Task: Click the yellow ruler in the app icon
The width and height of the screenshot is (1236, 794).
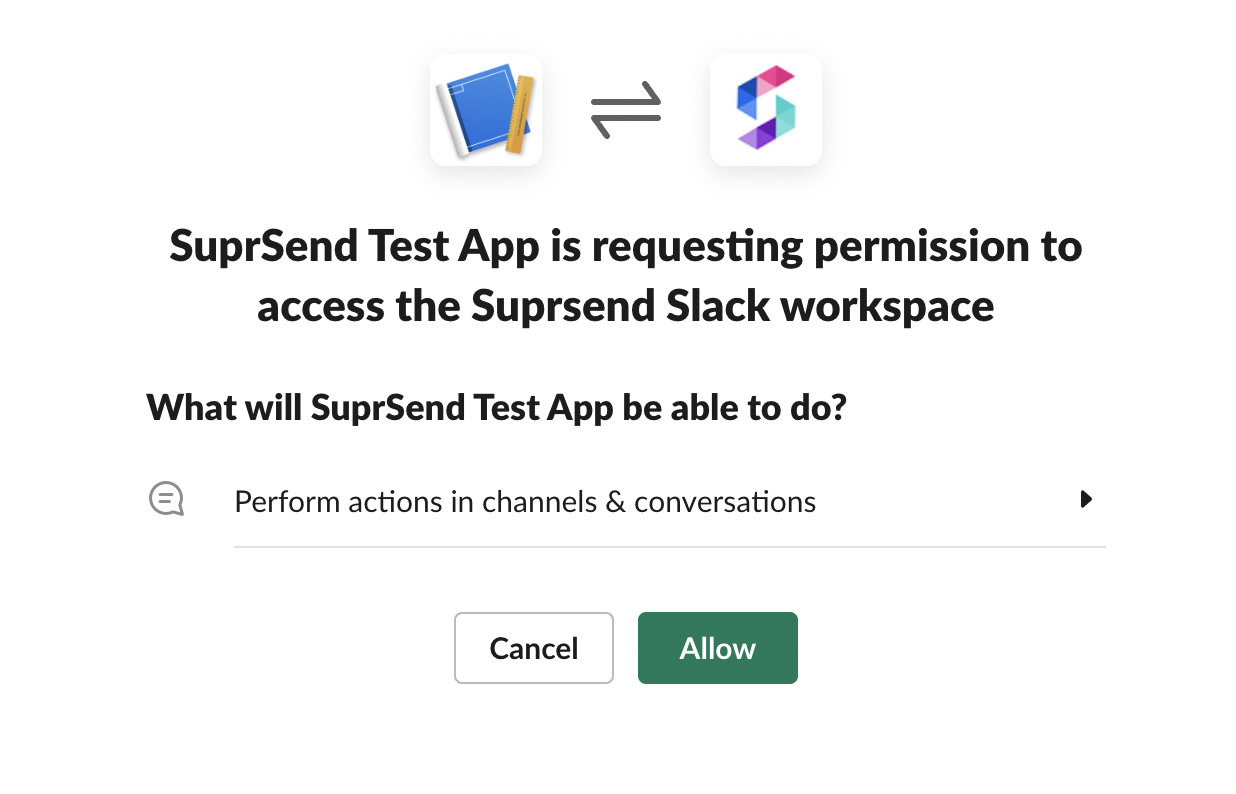Action: 518,114
